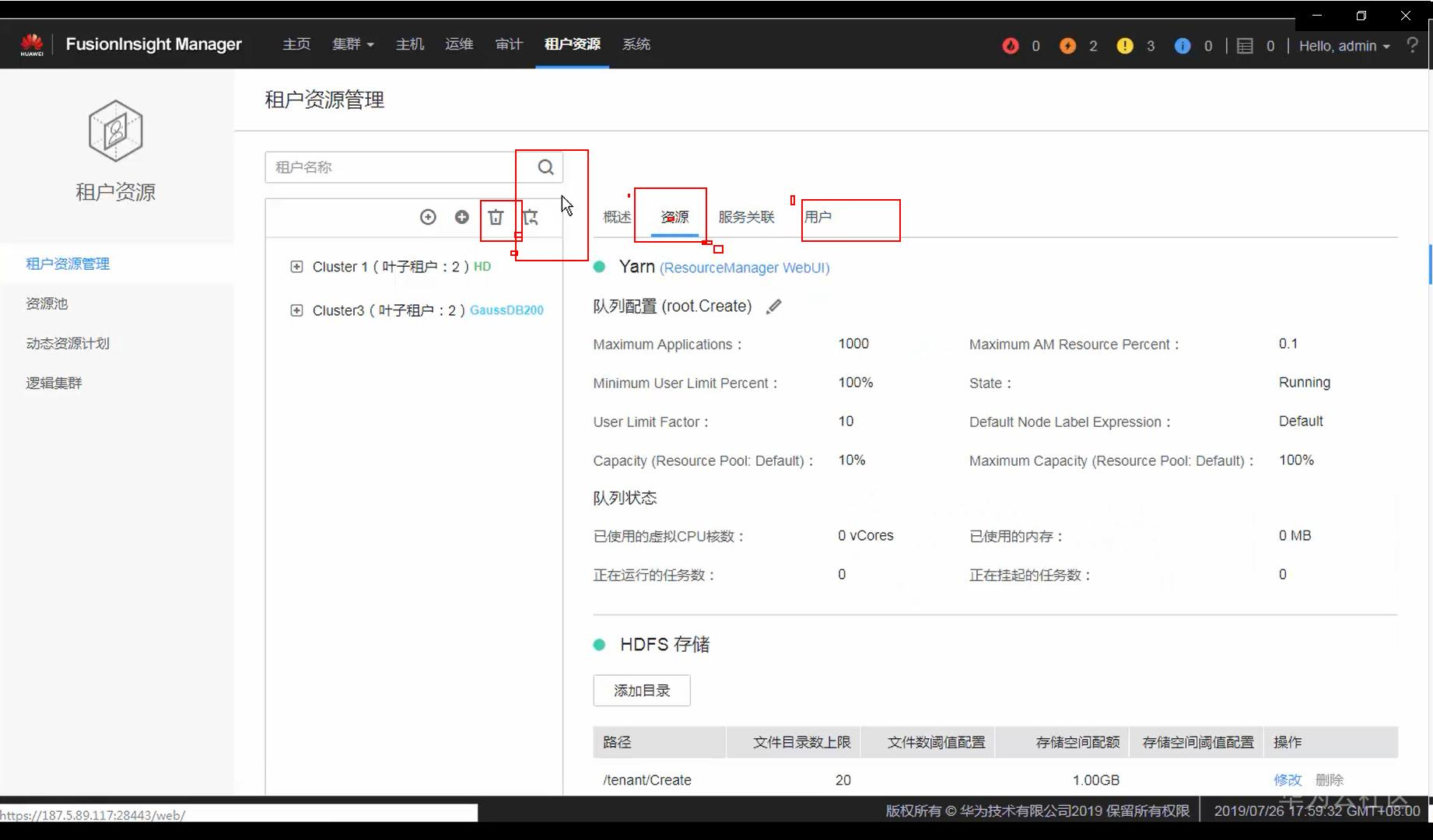Click 修改 for /tenant/Create row
The height and width of the screenshot is (840, 1433).
click(1288, 780)
